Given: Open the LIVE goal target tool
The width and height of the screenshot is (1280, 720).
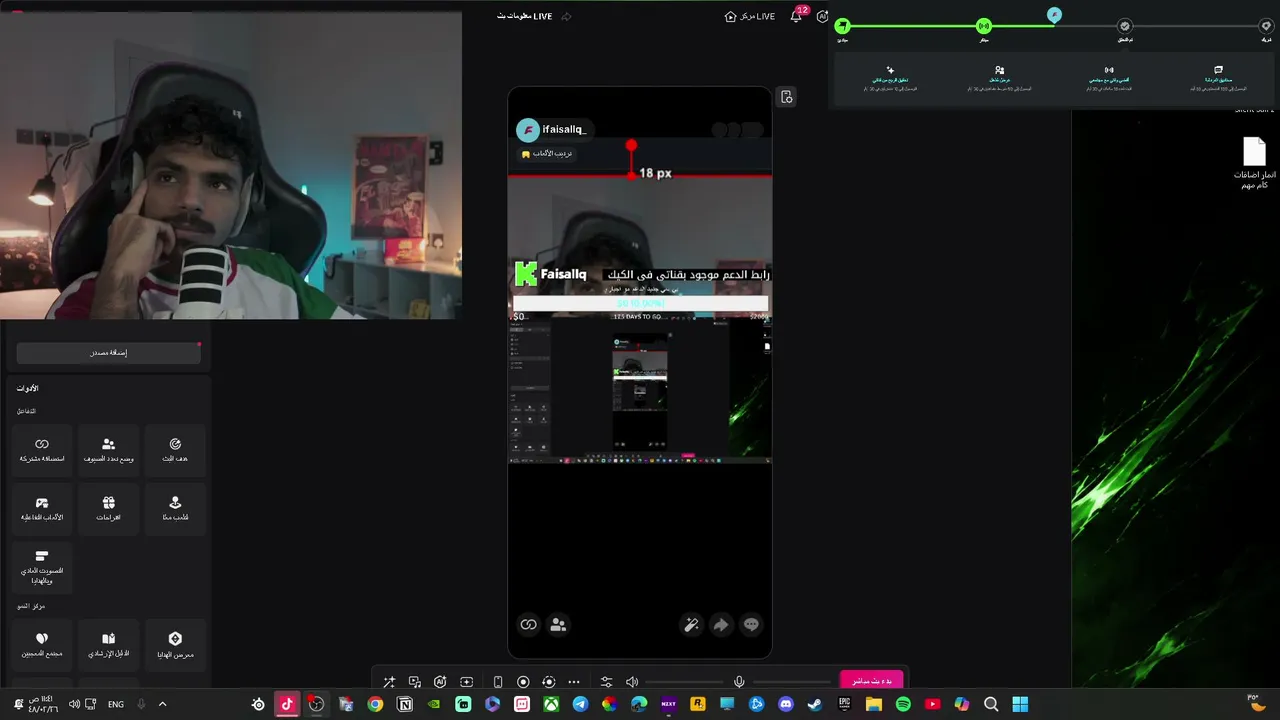Looking at the screenshot, I should click(x=175, y=450).
